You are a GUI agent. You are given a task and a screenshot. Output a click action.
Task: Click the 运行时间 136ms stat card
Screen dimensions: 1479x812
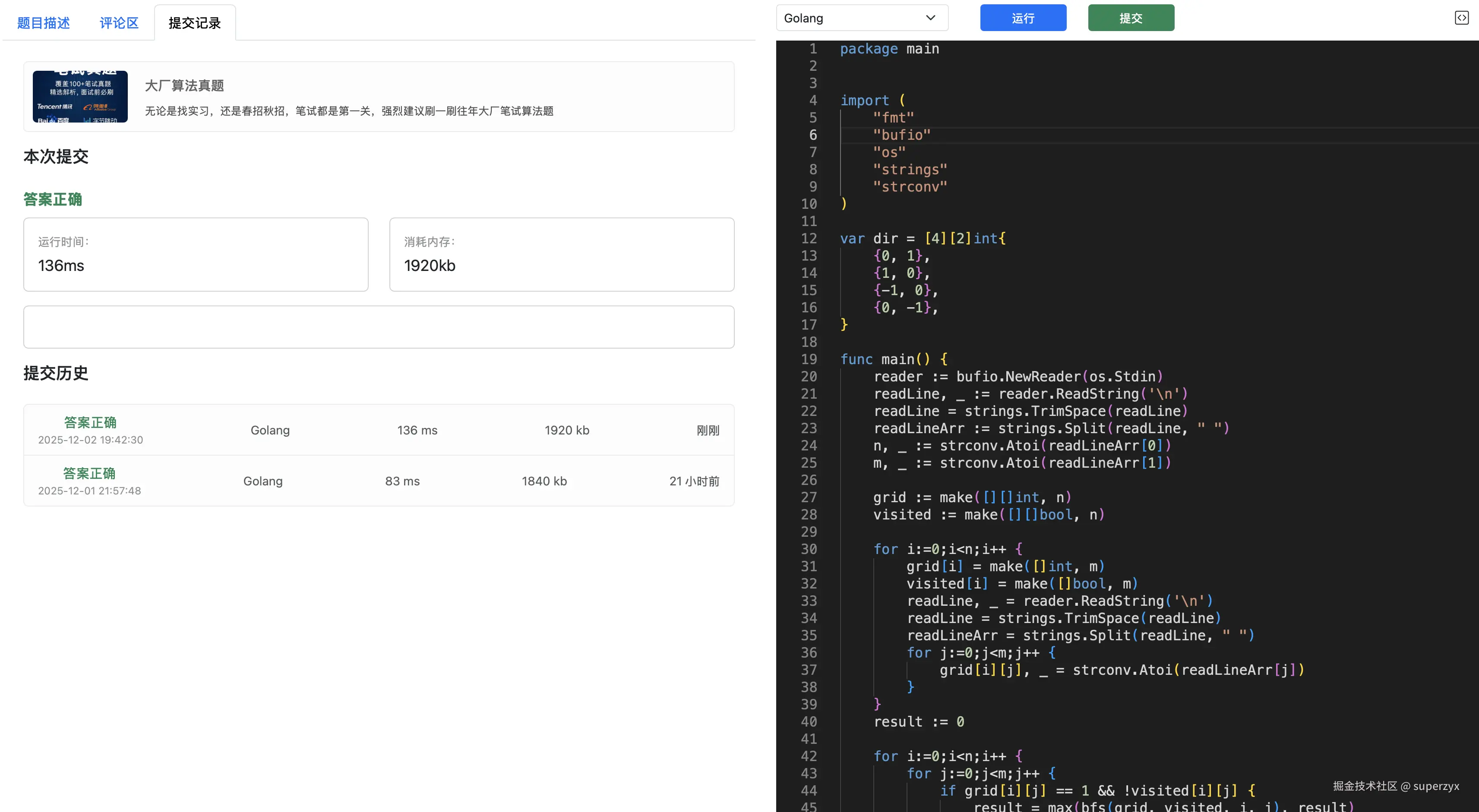196,254
